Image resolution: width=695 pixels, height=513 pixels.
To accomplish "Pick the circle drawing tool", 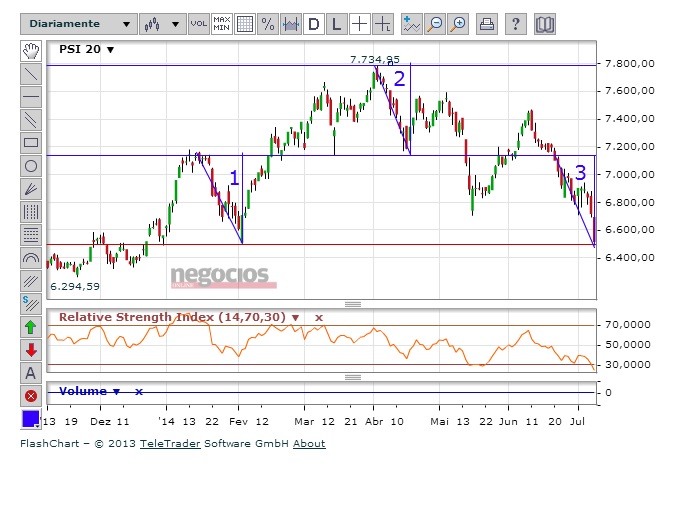I will 31,166.
